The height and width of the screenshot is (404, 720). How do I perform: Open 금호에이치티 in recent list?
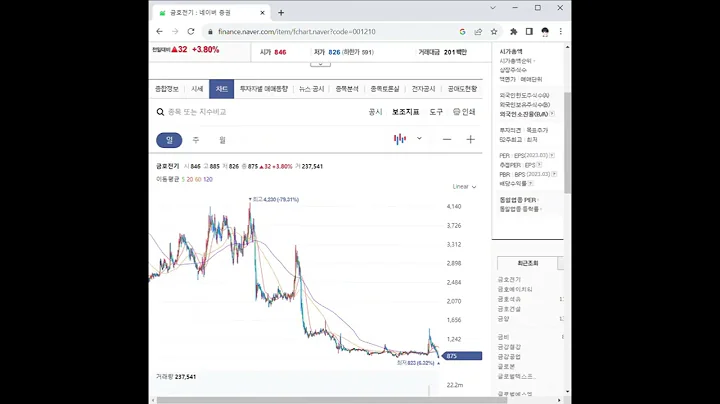pyautogui.click(x=515, y=290)
